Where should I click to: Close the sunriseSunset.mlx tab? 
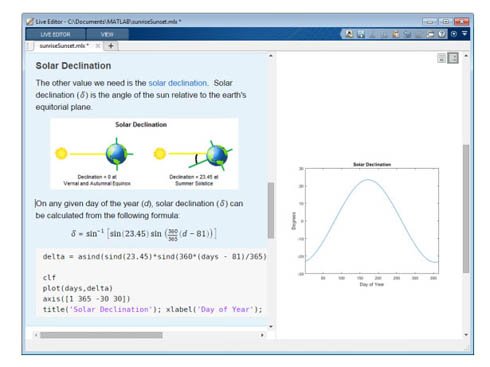tap(98, 46)
